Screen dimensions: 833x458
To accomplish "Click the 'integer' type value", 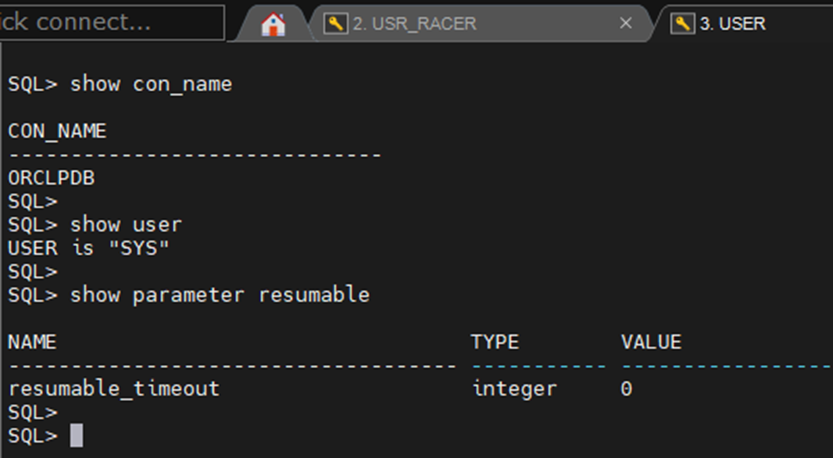I will pos(514,389).
